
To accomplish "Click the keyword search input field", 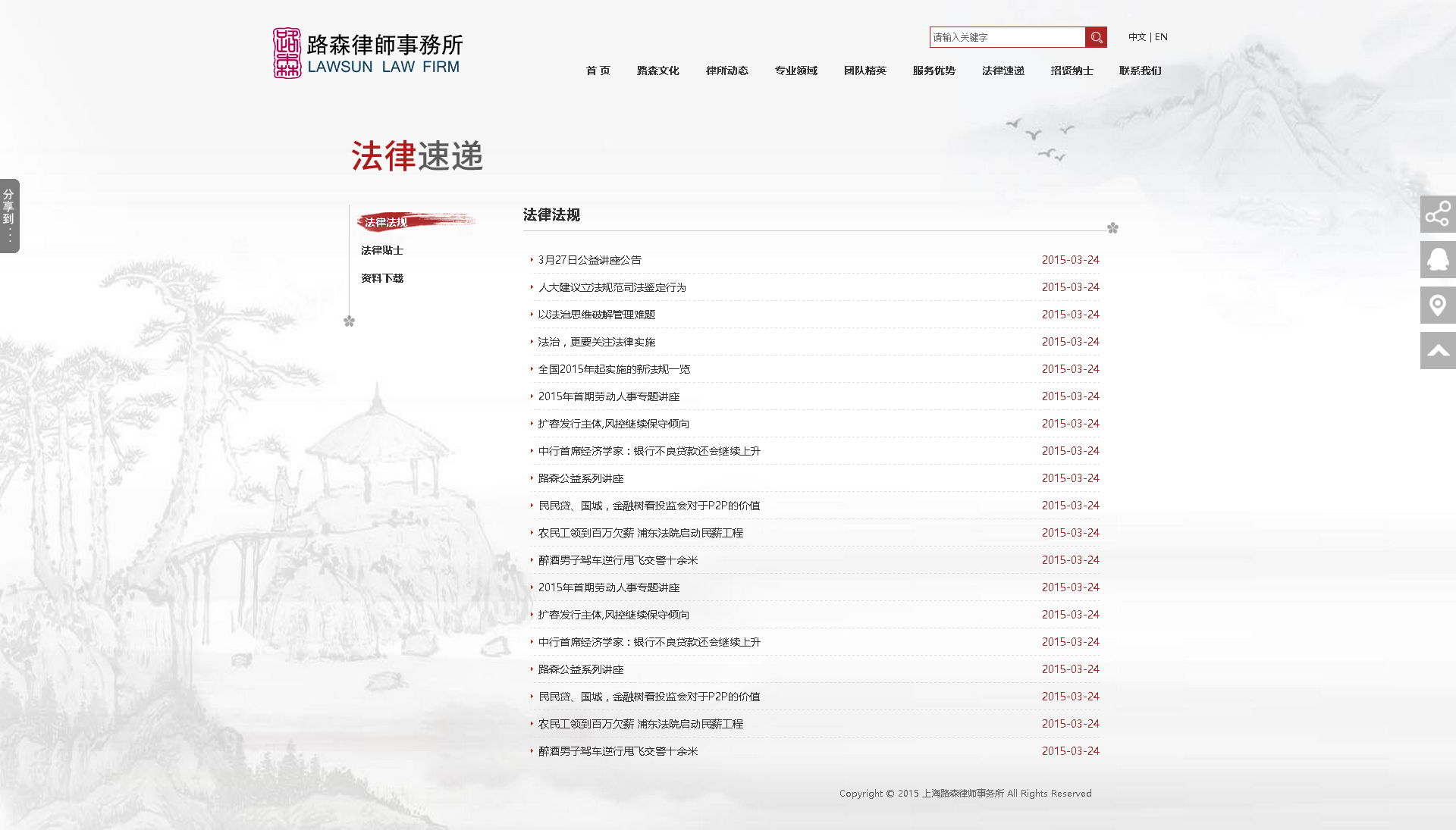I will 1006,37.
